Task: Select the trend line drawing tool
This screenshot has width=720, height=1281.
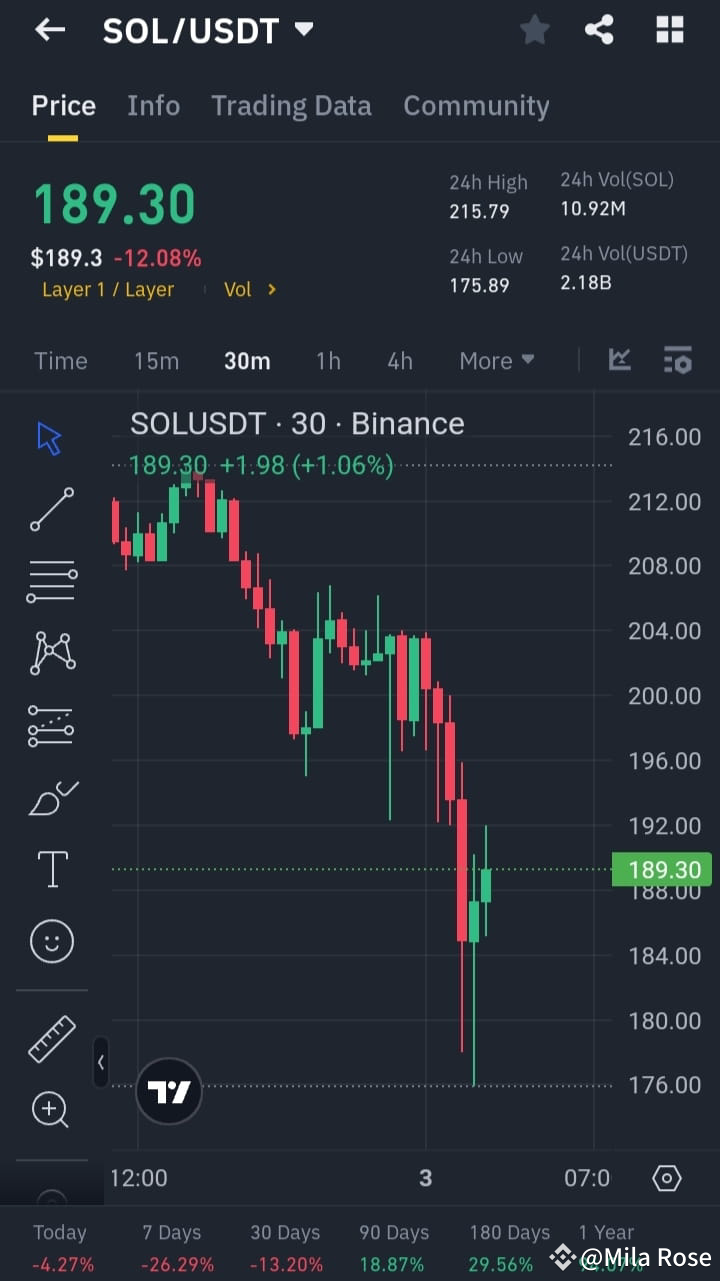Action: click(51, 509)
